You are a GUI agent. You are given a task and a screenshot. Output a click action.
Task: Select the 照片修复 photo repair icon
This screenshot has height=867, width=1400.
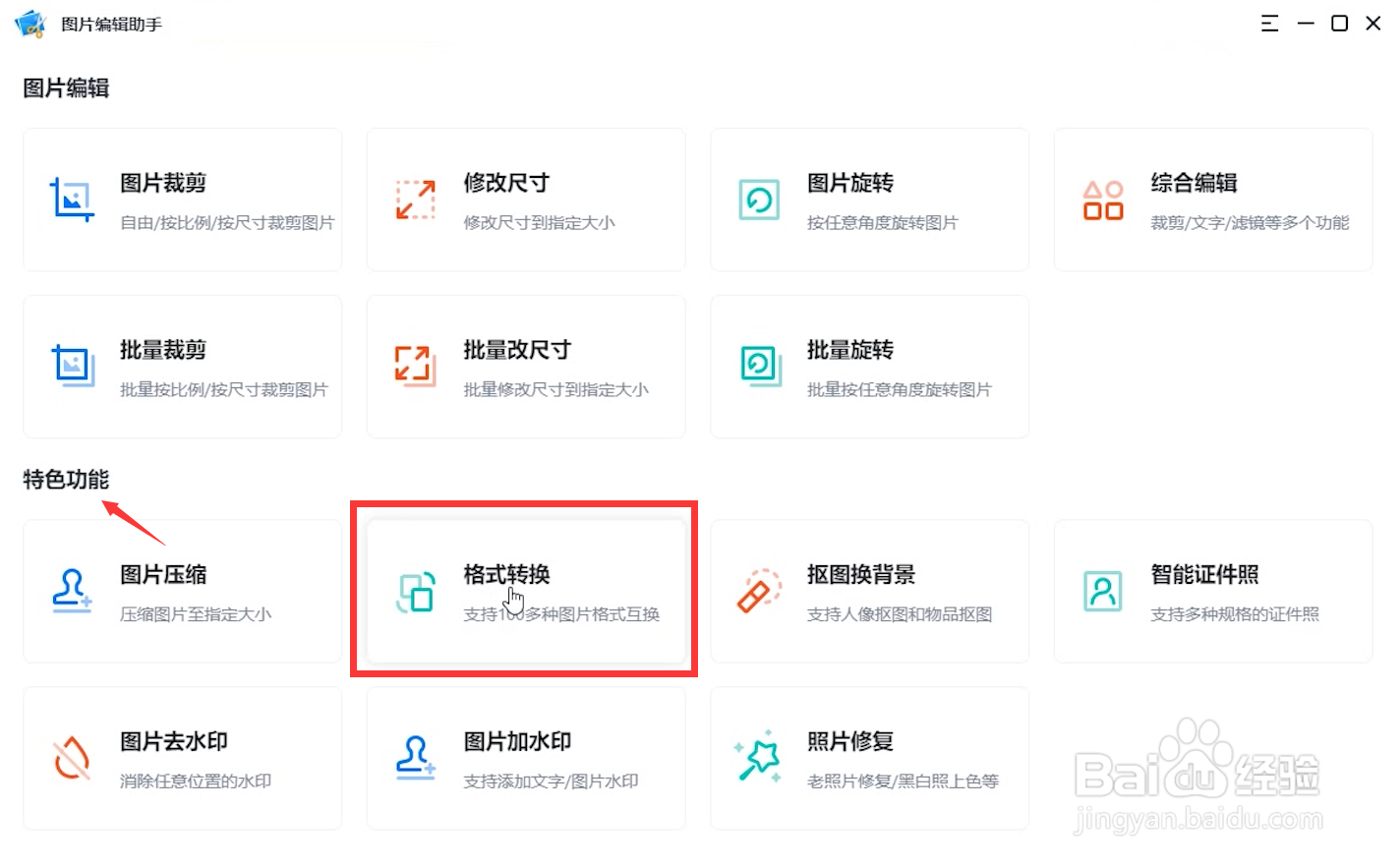[758, 758]
